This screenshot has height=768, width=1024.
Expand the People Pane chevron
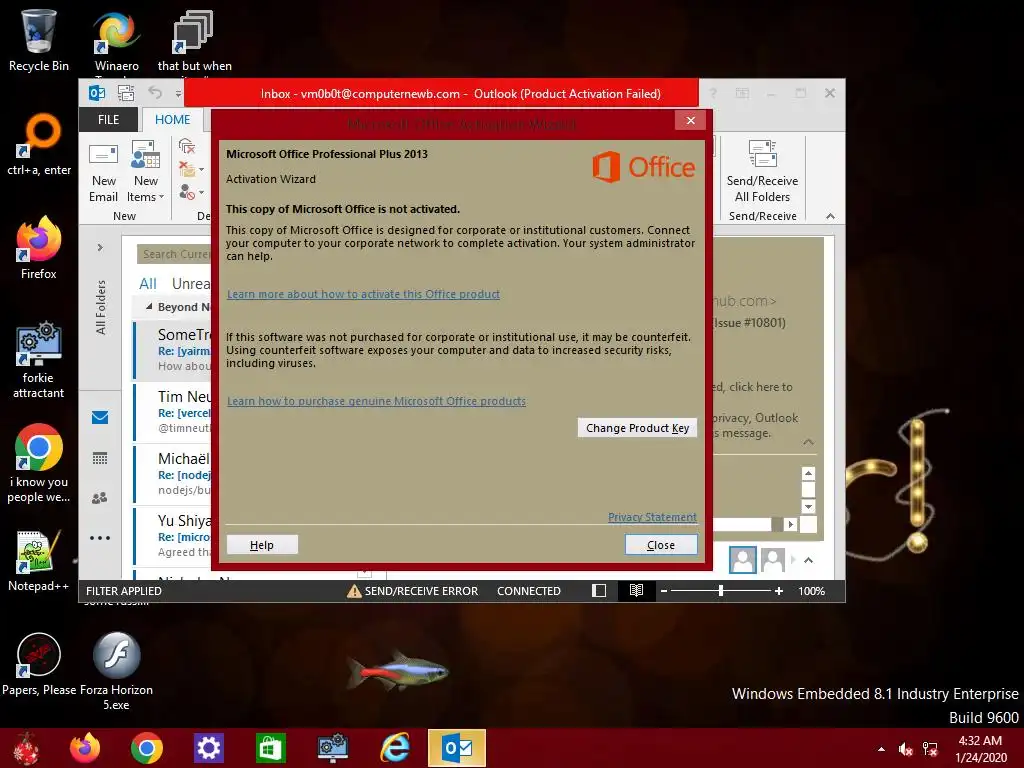point(808,560)
